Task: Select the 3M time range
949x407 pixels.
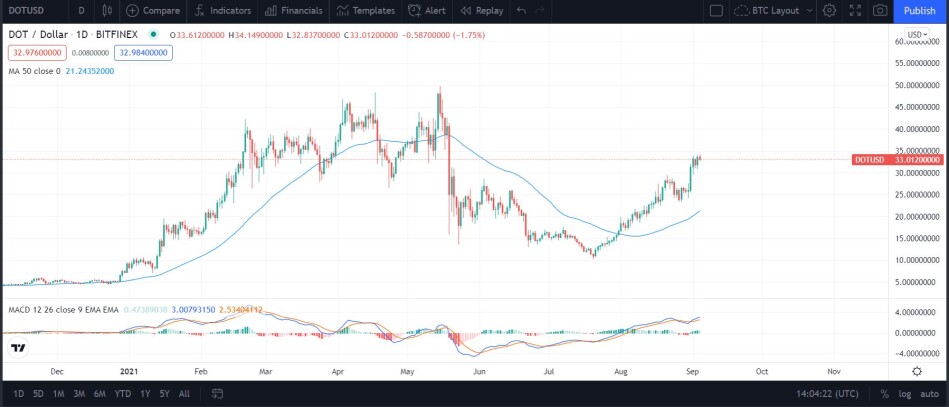Action: (x=79, y=394)
